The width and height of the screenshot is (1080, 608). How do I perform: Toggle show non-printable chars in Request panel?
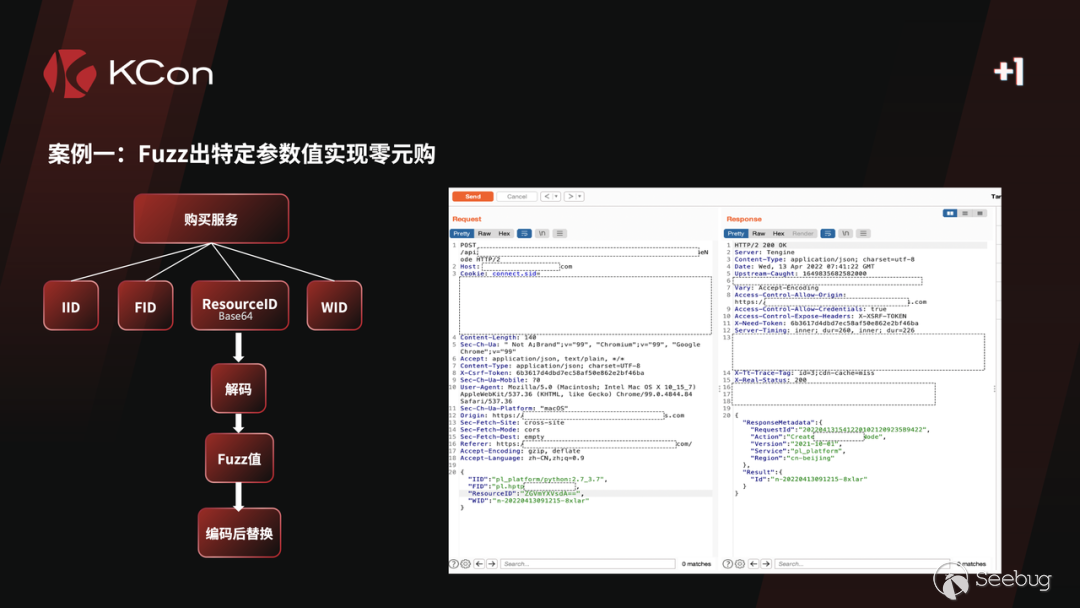tap(542, 233)
